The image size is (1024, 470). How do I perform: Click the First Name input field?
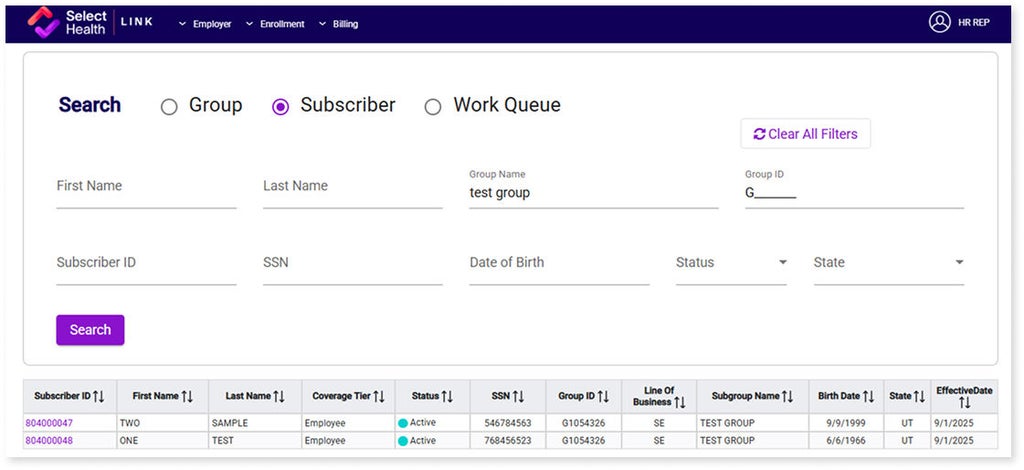[146, 187]
